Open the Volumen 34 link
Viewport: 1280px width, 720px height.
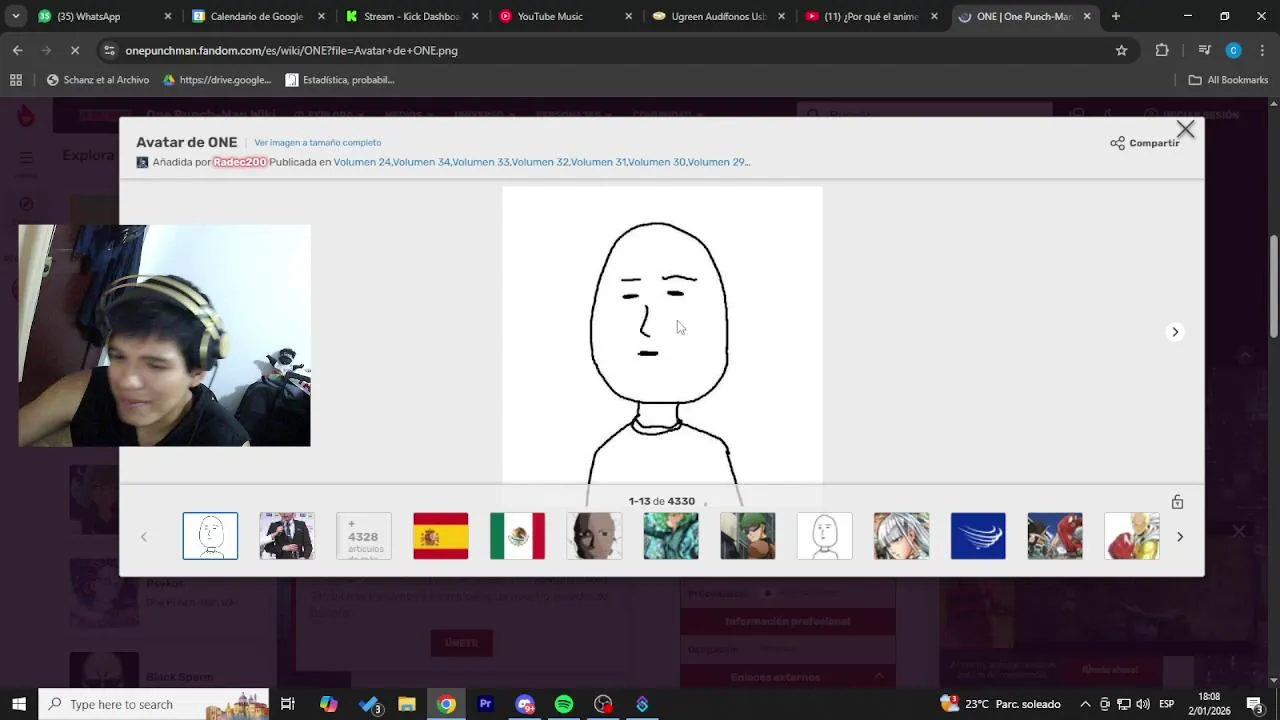421,162
